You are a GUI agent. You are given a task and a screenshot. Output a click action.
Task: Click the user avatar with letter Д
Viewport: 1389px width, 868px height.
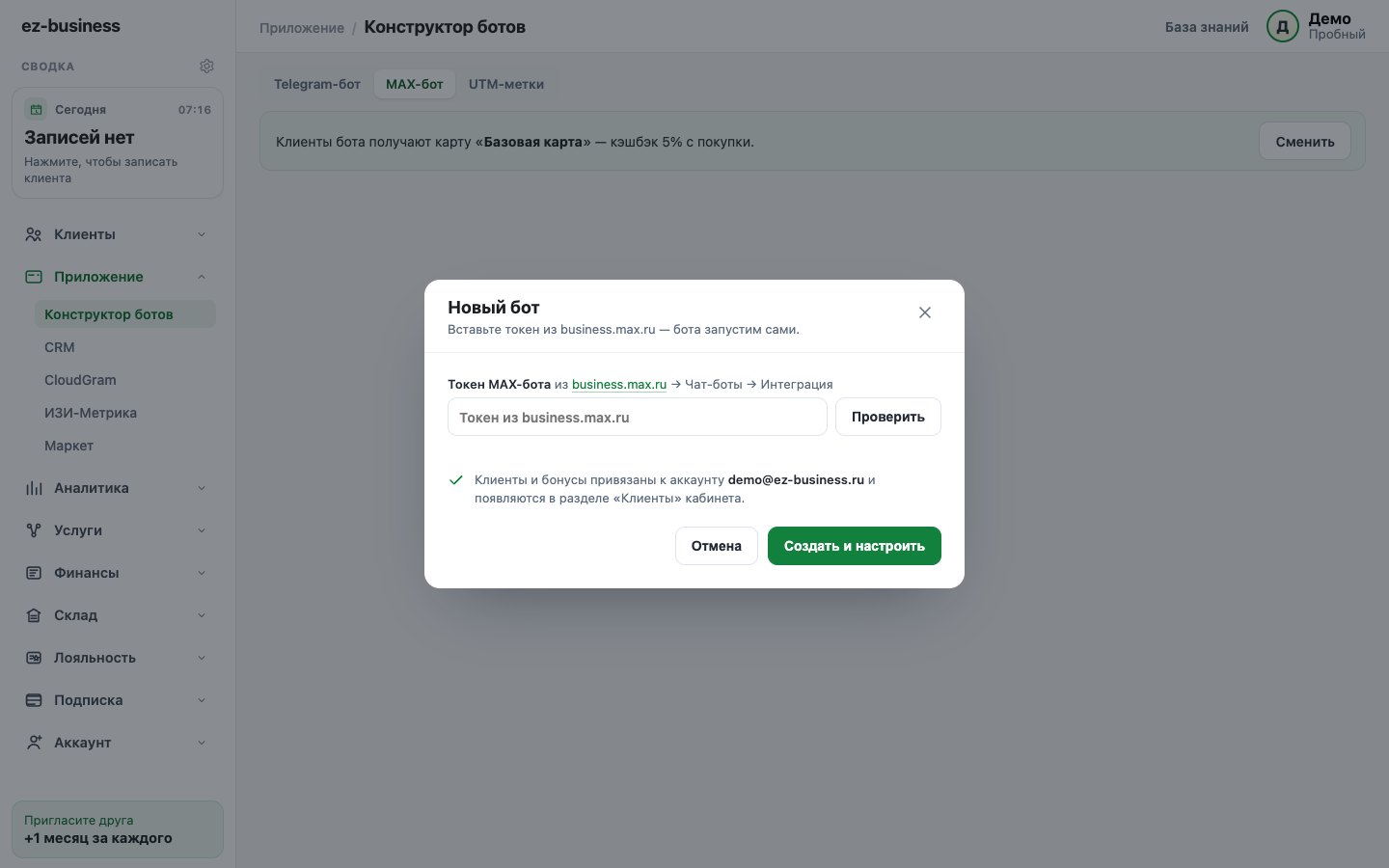click(1282, 27)
